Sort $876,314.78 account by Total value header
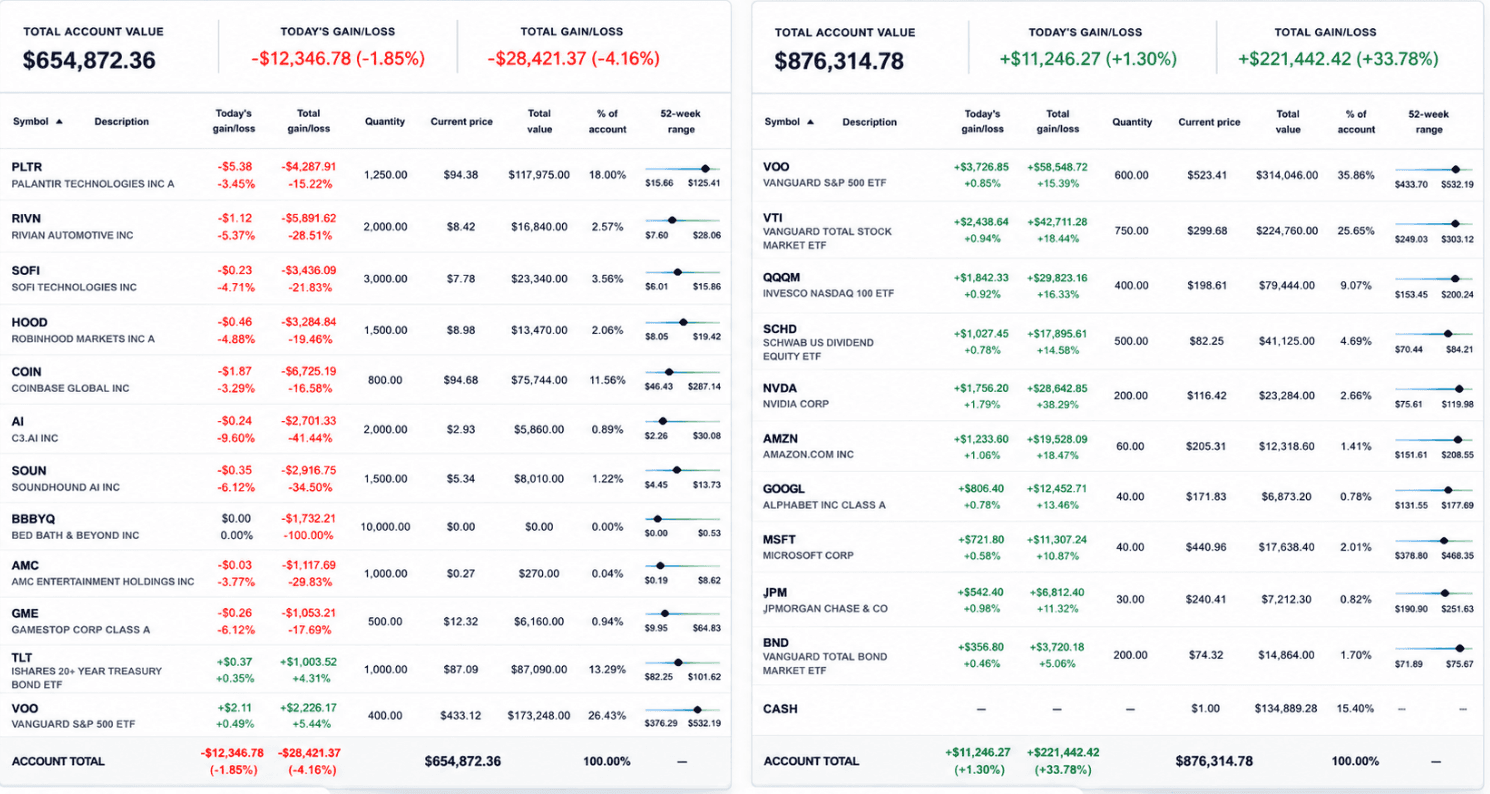This screenshot has height=794, width=1490. (1288, 122)
